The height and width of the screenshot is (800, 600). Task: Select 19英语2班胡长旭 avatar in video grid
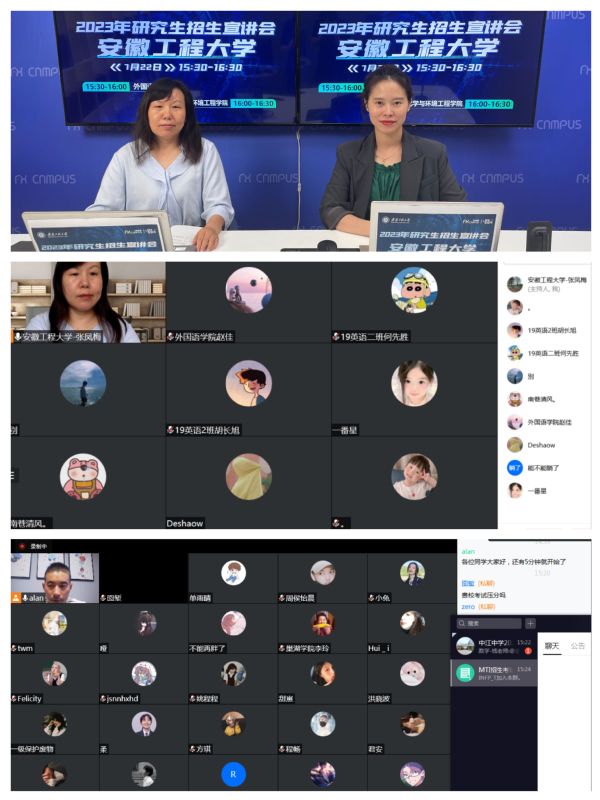(248, 383)
